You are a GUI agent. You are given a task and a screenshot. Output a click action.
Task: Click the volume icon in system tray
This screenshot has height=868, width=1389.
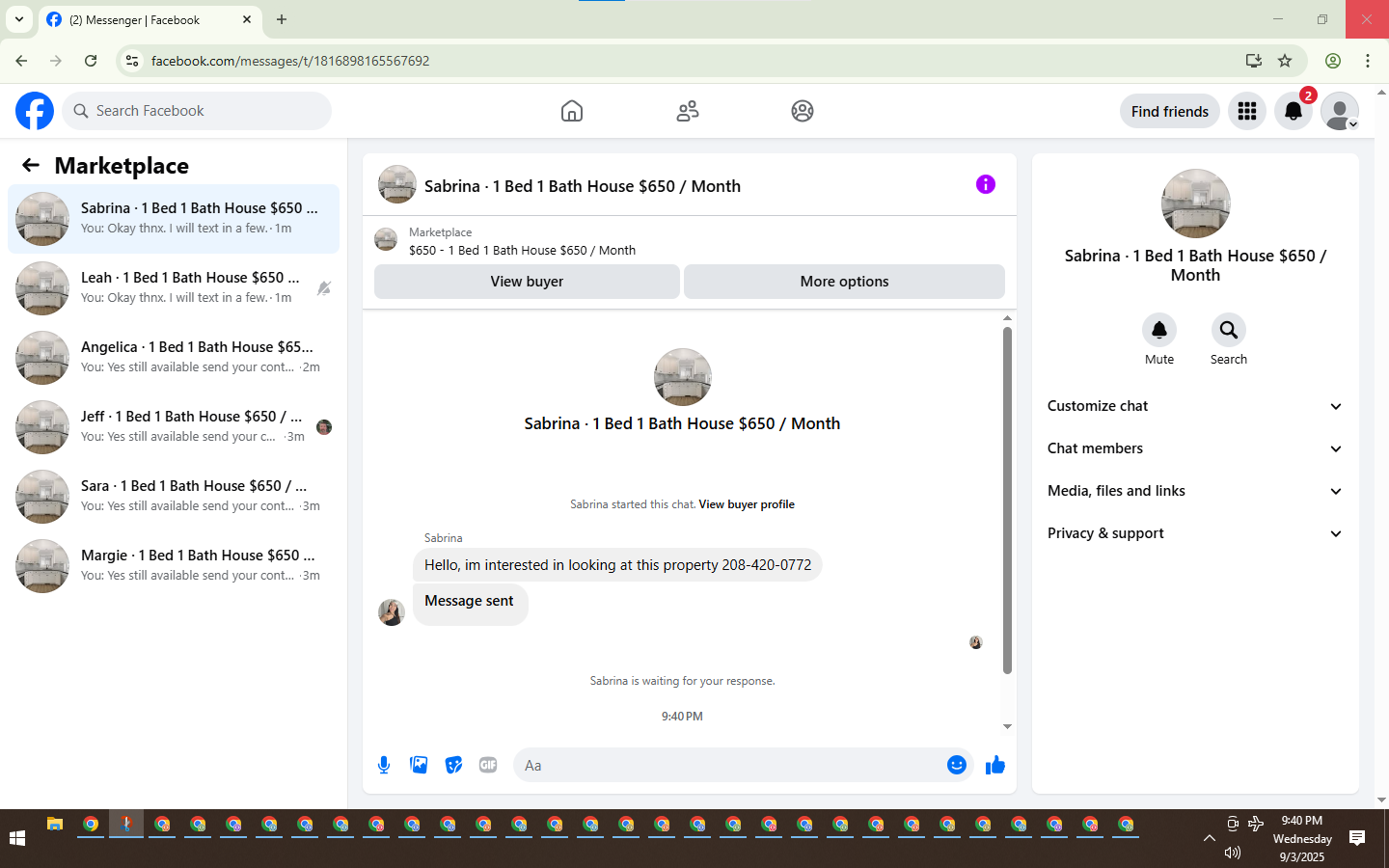tap(1233, 853)
